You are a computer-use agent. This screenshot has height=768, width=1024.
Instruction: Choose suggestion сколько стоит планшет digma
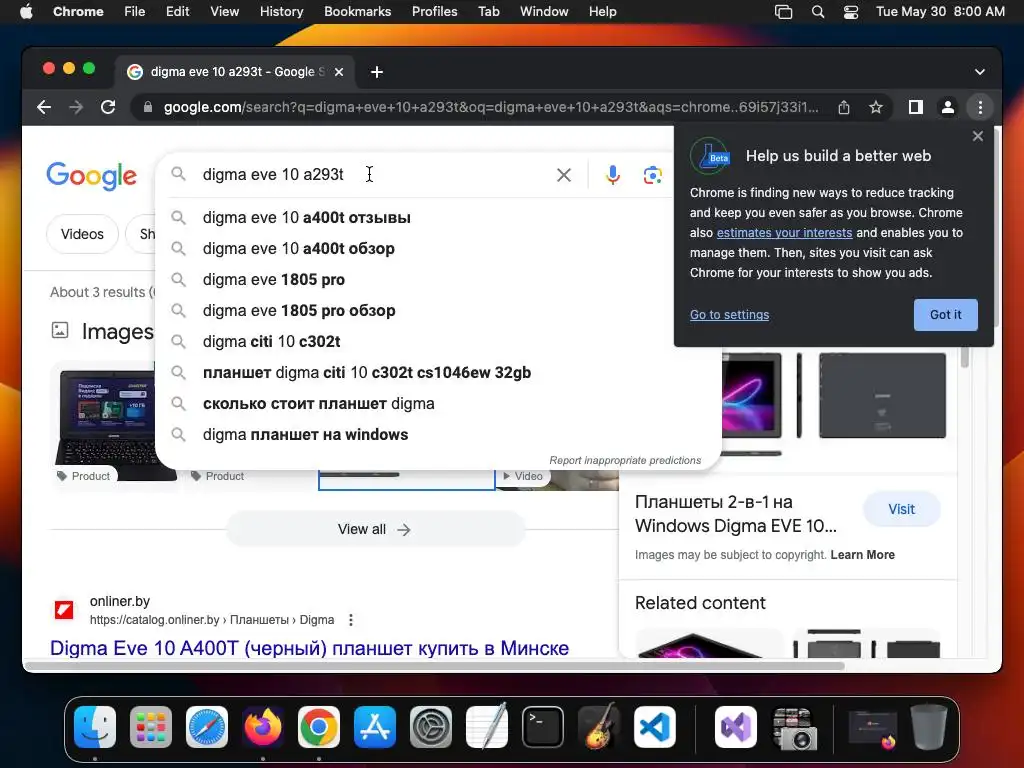point(438,404)
